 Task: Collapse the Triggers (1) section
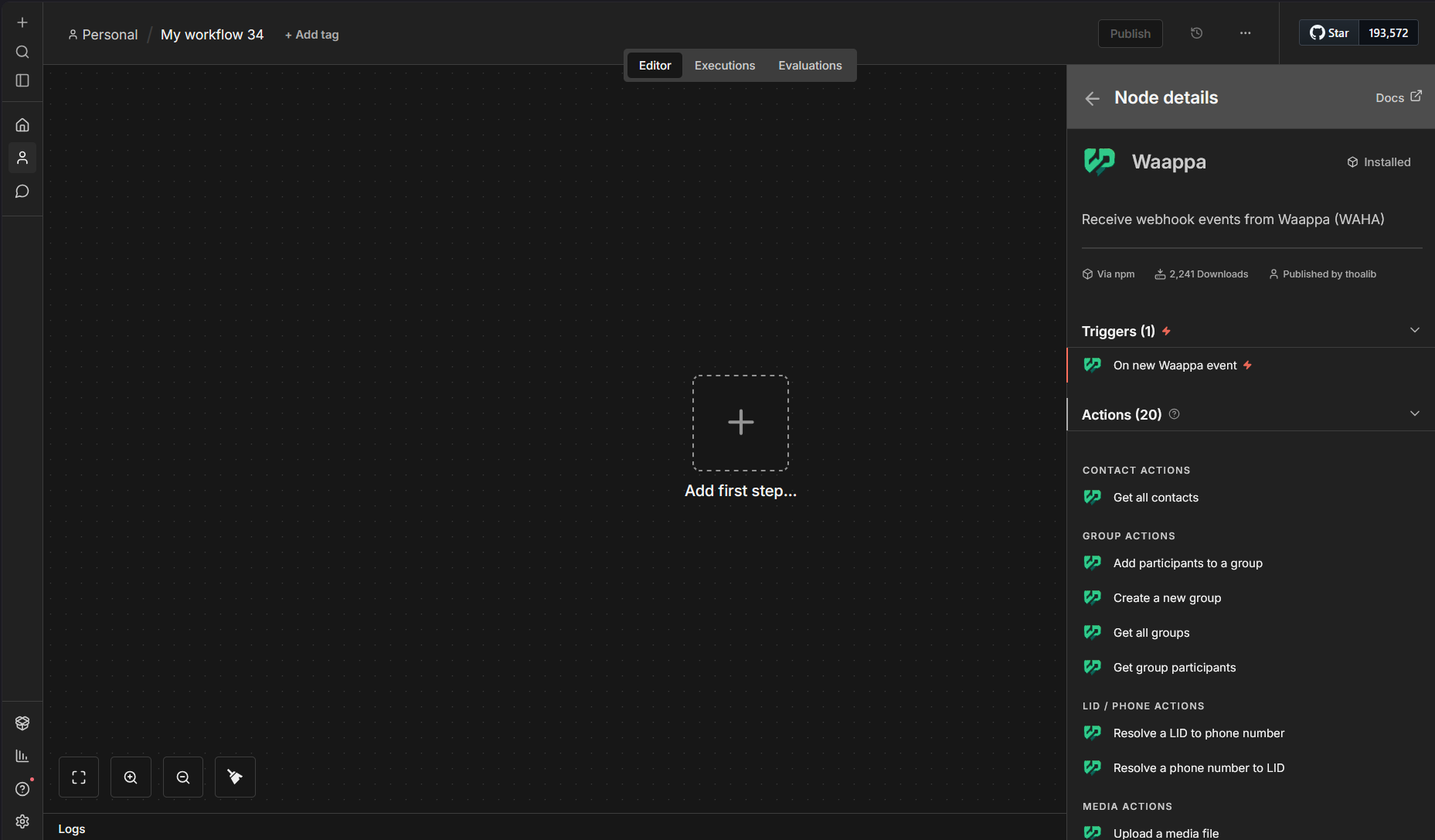pyautogui.click(x=1415, y=331)
